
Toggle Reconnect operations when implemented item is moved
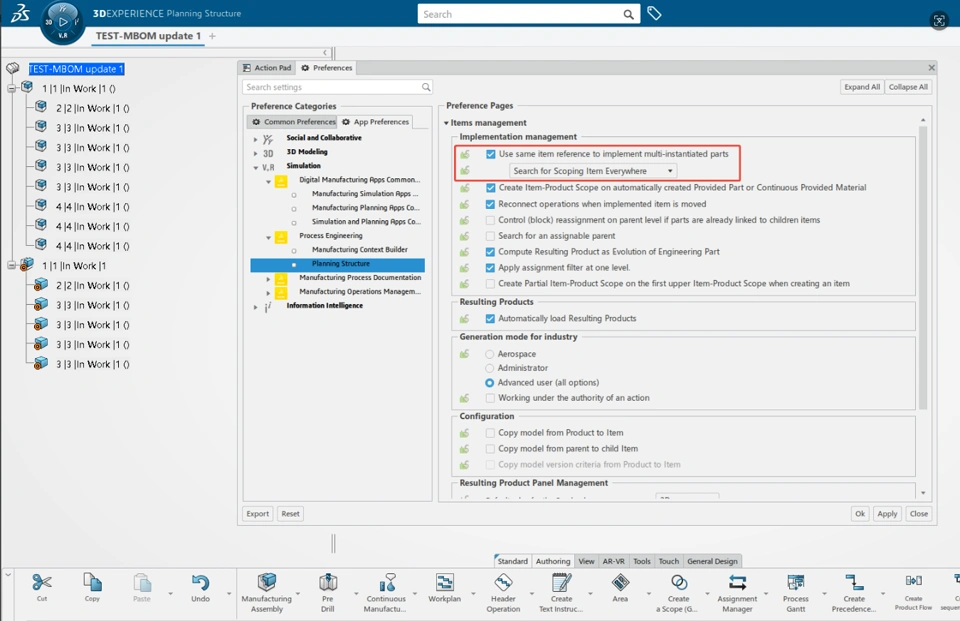[x=490, y=204]
